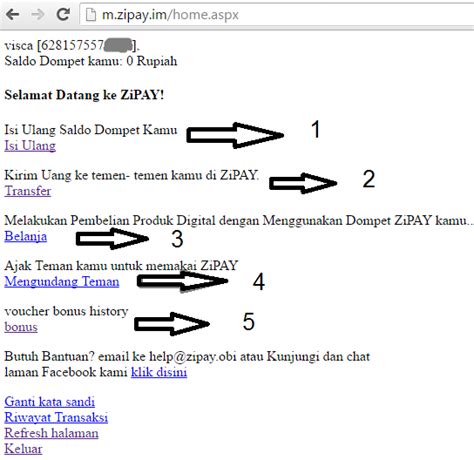Click the Ajak Teman kamu untuk memakai text

[x=121, y=266]
